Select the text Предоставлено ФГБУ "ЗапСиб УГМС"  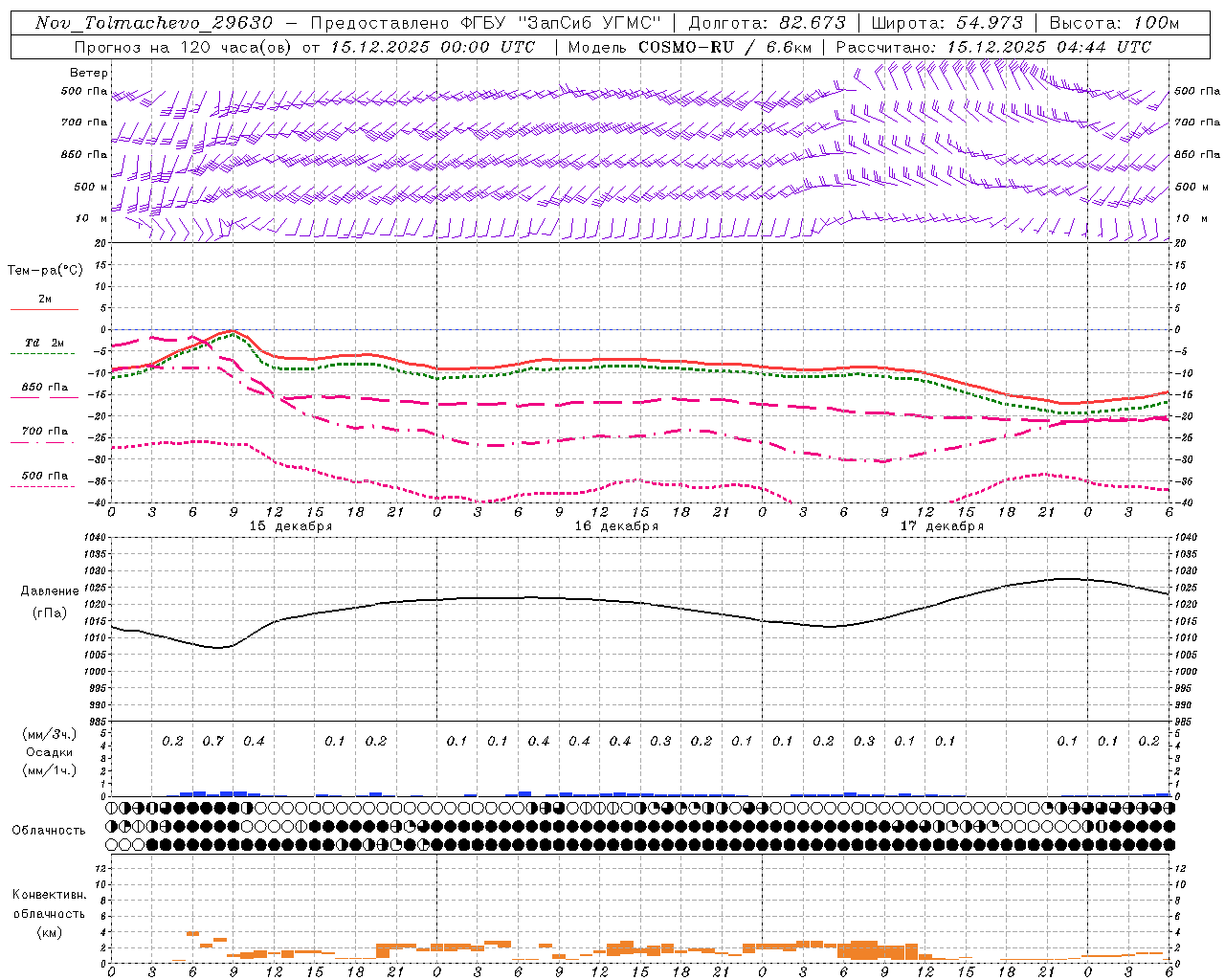tap(486, 23)
